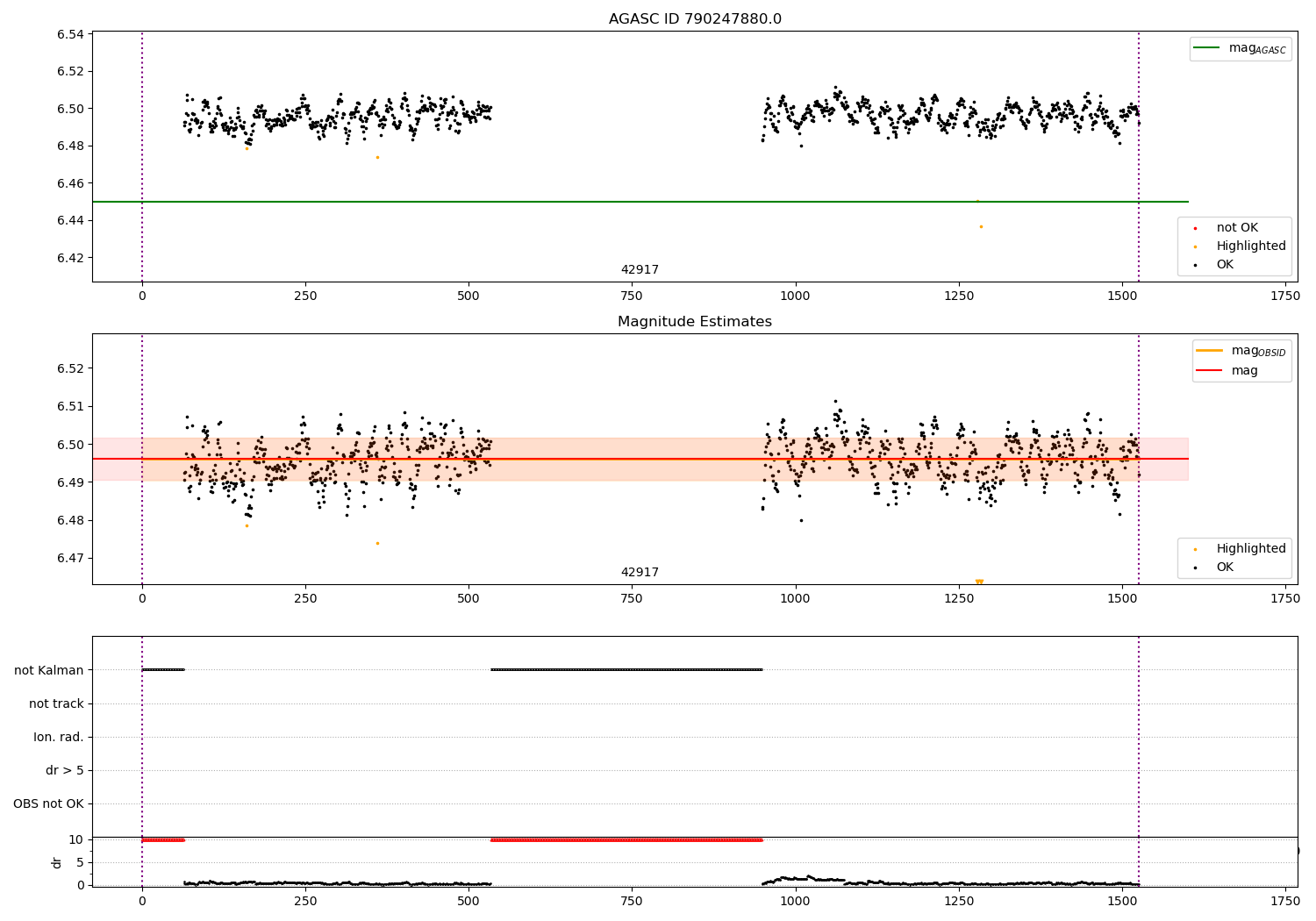Click the green line sample in mag AGASC legend
Screen dimensions: 1316x921
(1207, 48)
